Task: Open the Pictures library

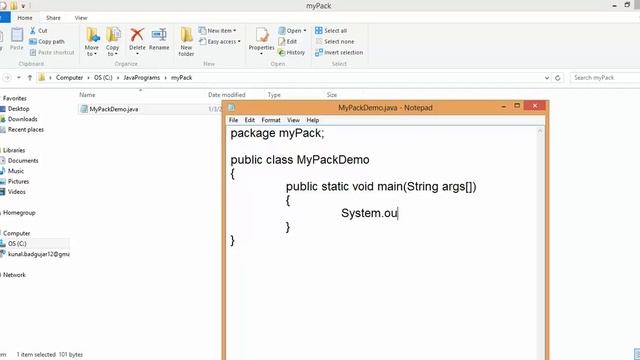Action: (x=18, y=181)
